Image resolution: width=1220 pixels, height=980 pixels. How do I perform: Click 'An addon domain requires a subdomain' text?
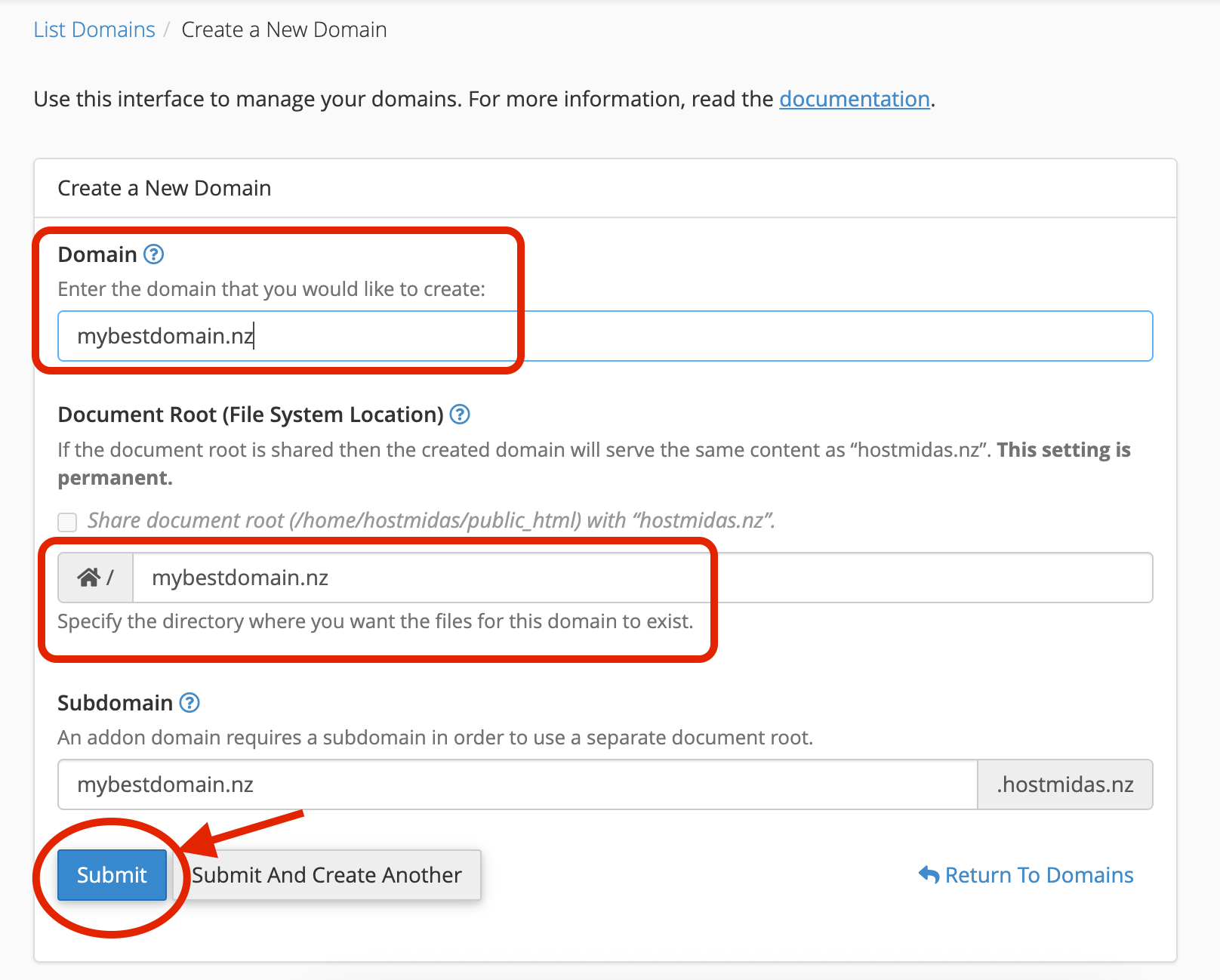(x=436, y=738)
